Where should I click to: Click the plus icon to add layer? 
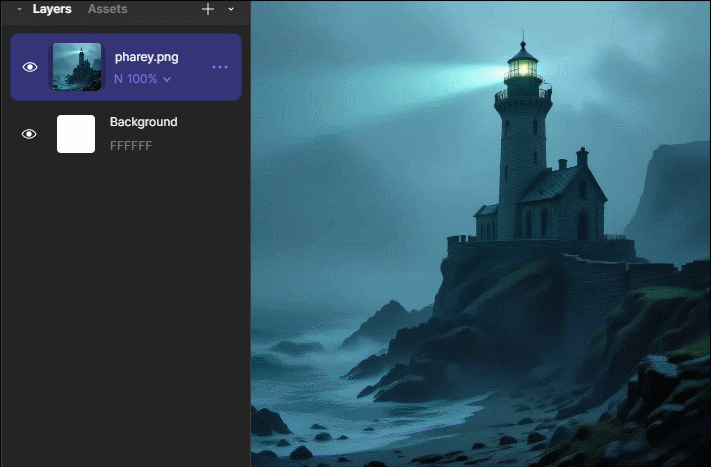point(208,9)
